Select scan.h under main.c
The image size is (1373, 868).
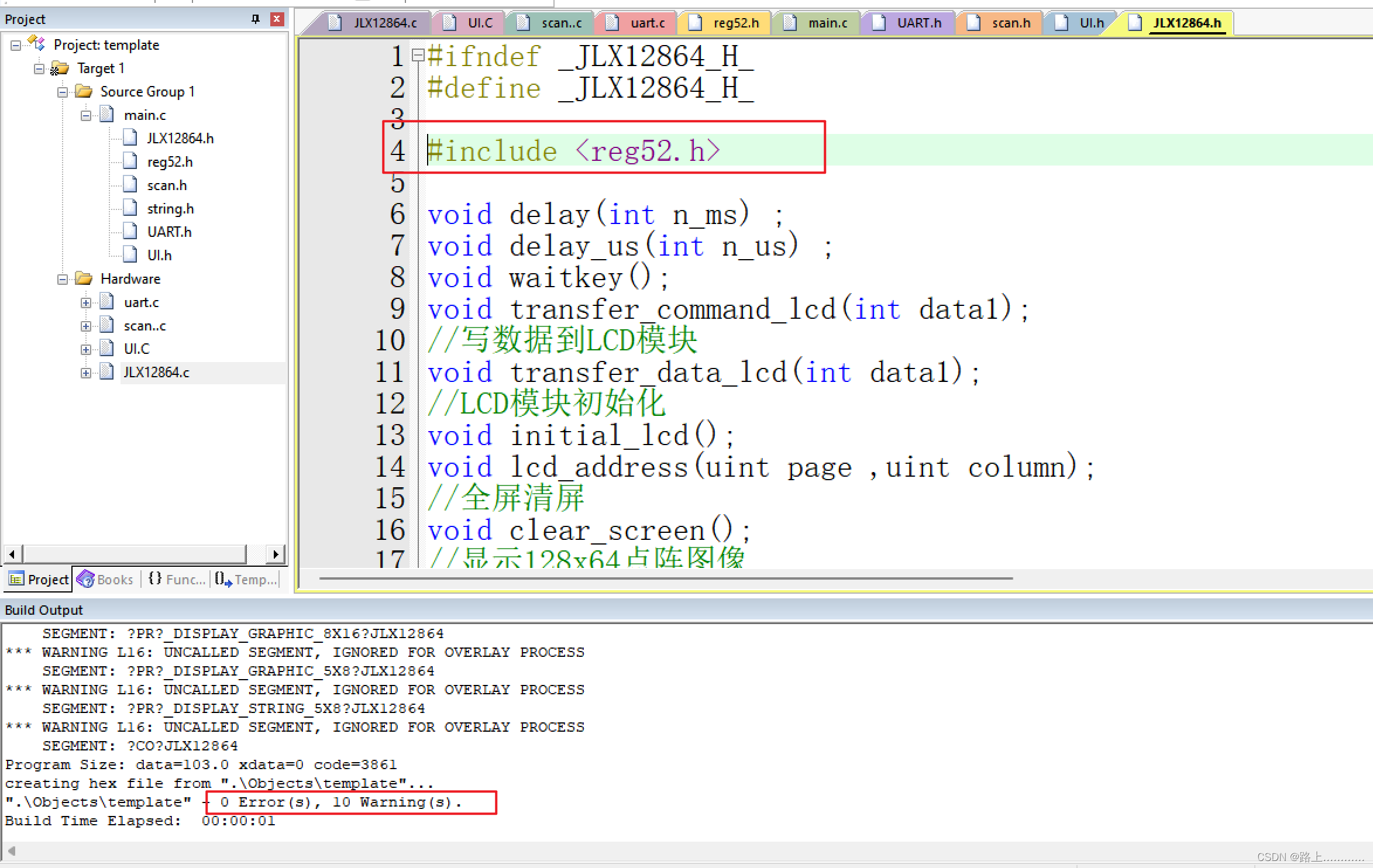point(167,185)
